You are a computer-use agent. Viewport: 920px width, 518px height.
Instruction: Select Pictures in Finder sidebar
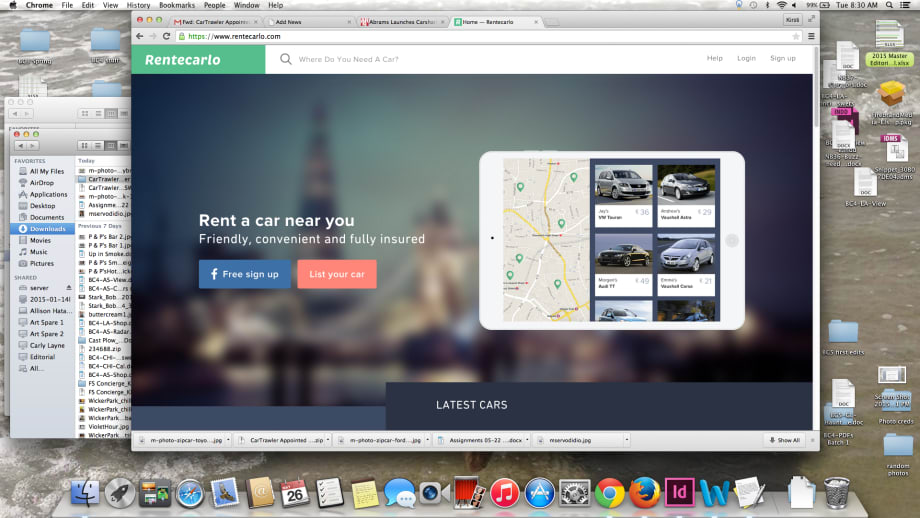pyautogui.click(x=36, y=263)
